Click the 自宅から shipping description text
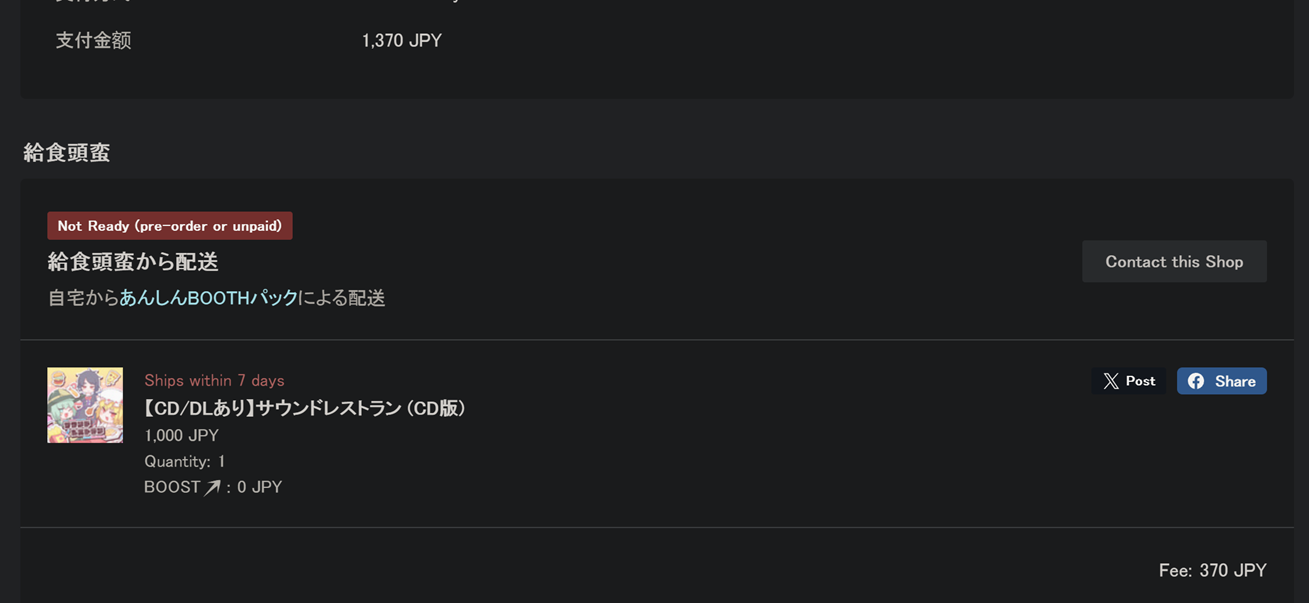This screenshot has width=1309, height=603. (x=83, y=298)
